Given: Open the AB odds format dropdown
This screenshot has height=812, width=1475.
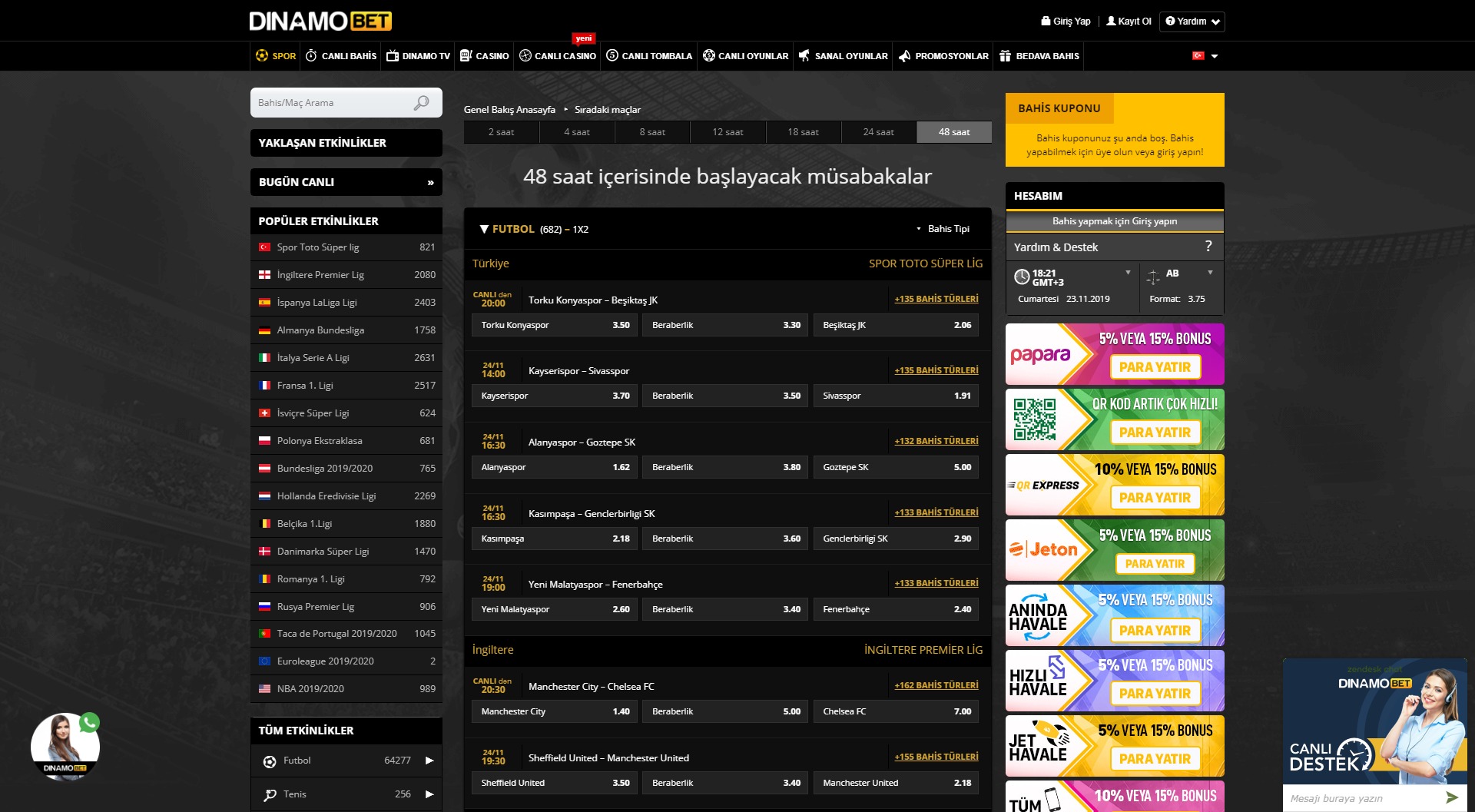Looking at the screenshot, I should [x=1210, y=273].
